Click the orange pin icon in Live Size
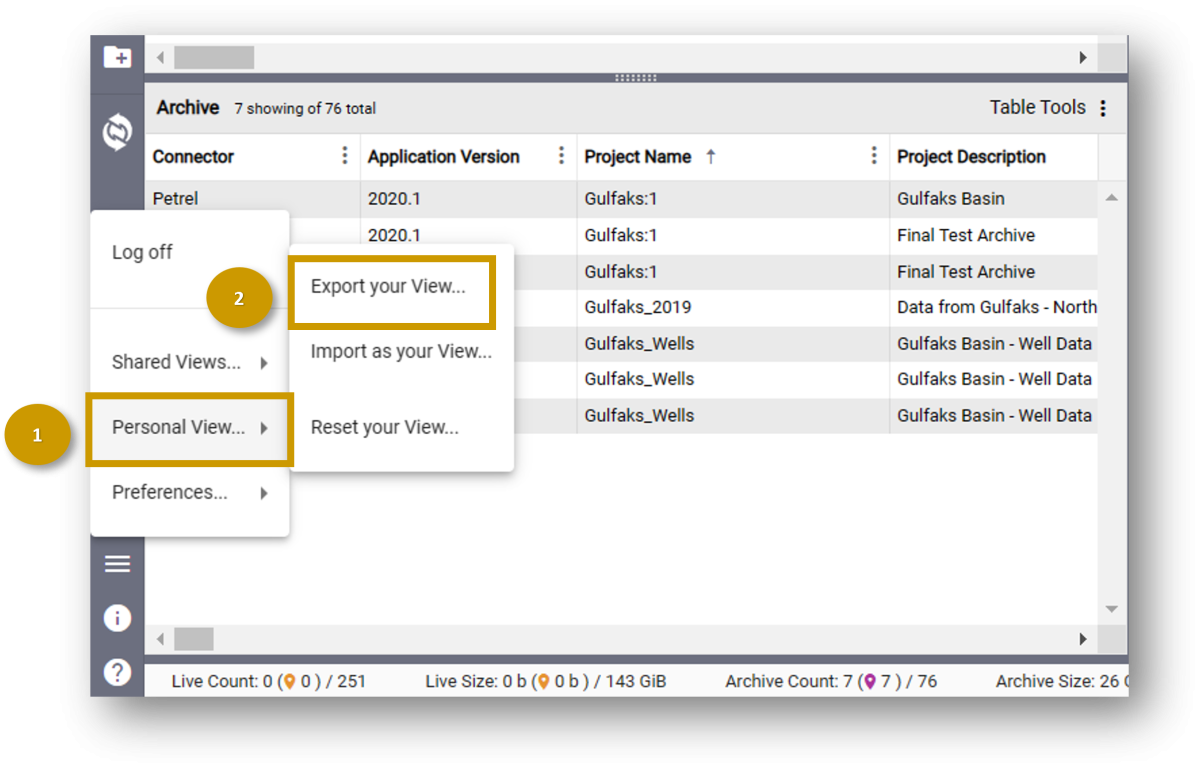The height and width of the screenshot is (768, 1200). point(543,681)
